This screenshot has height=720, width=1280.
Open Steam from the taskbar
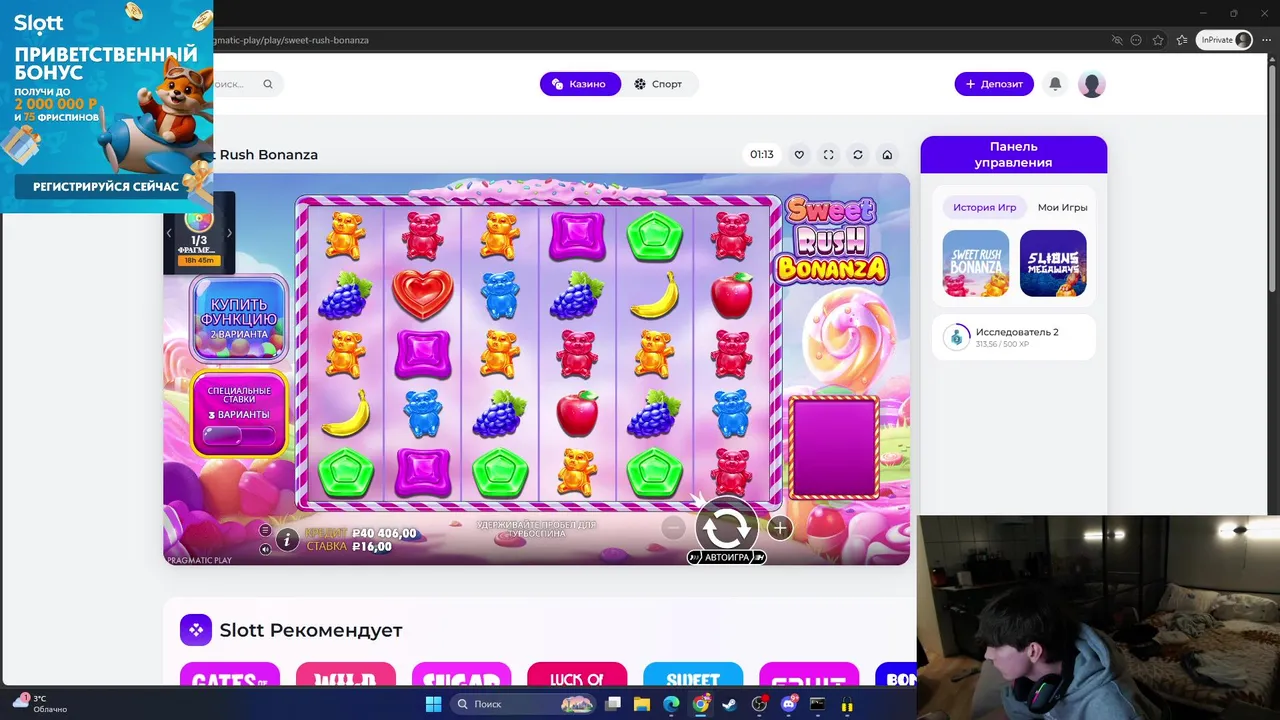(730, 704)
